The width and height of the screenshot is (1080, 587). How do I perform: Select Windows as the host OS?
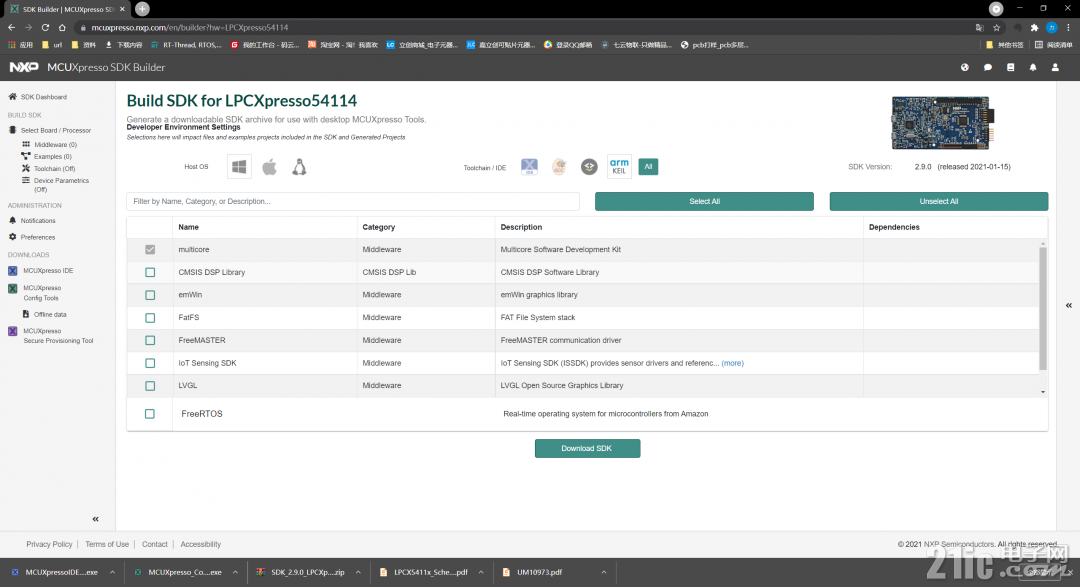tap(239, 167)
